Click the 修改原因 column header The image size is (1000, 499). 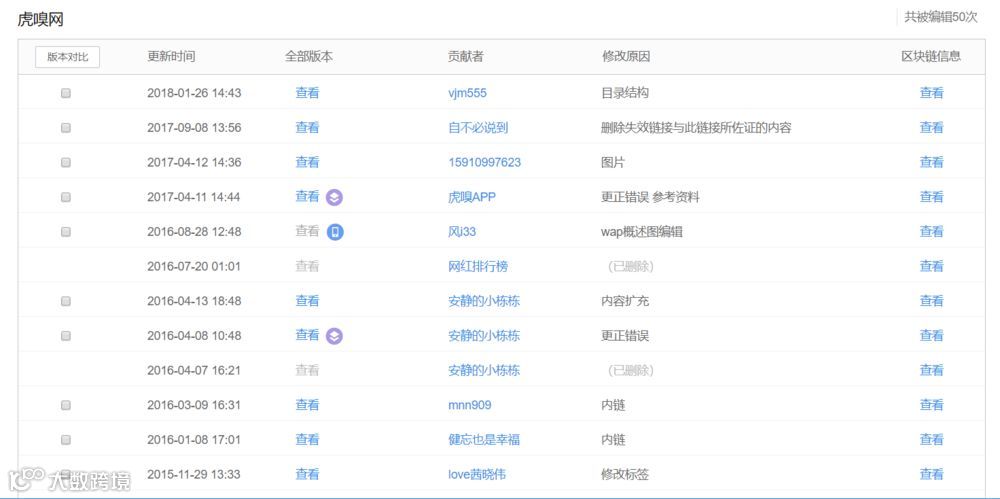(626, 57)
